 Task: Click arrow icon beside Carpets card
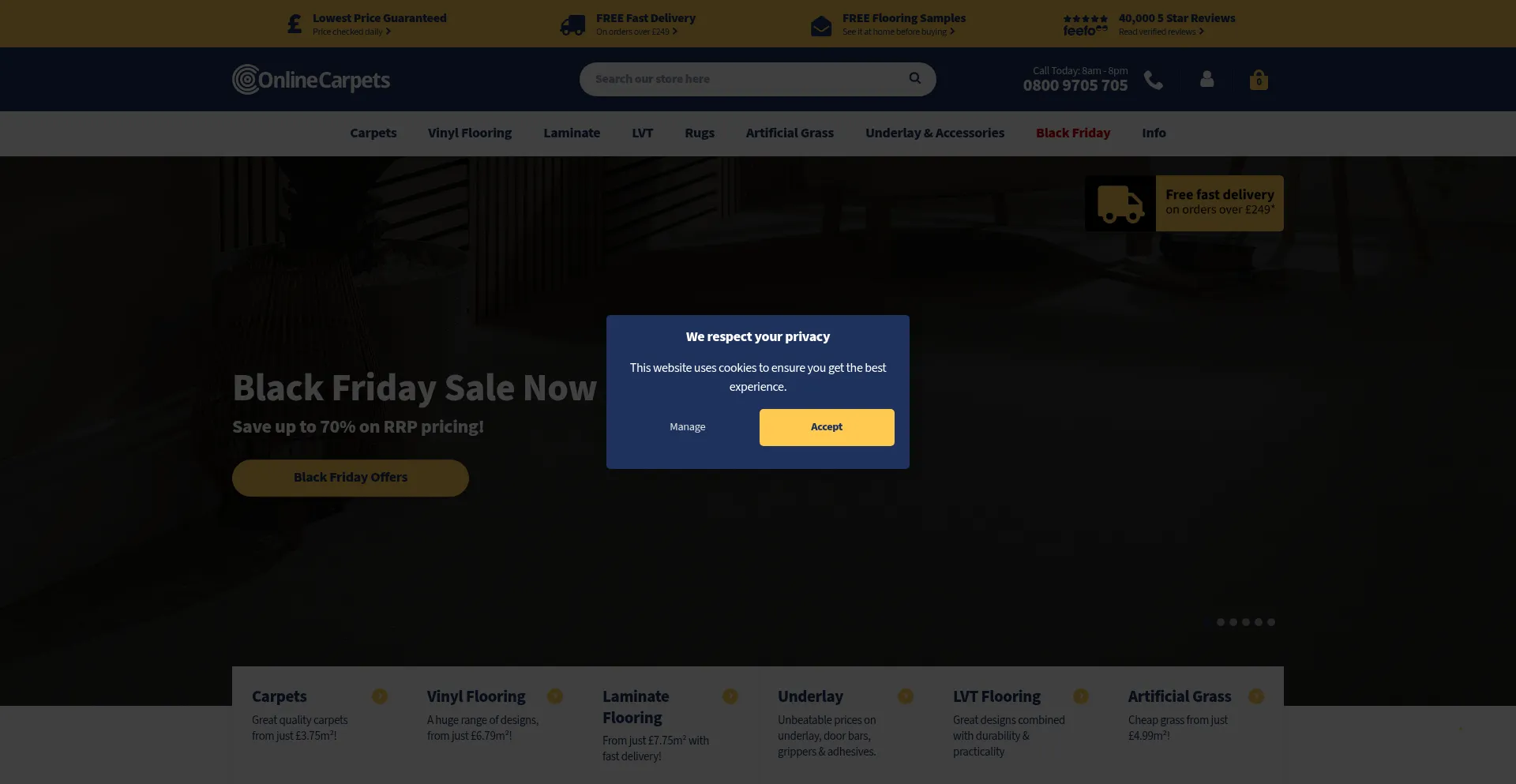(x=380, y=696)
